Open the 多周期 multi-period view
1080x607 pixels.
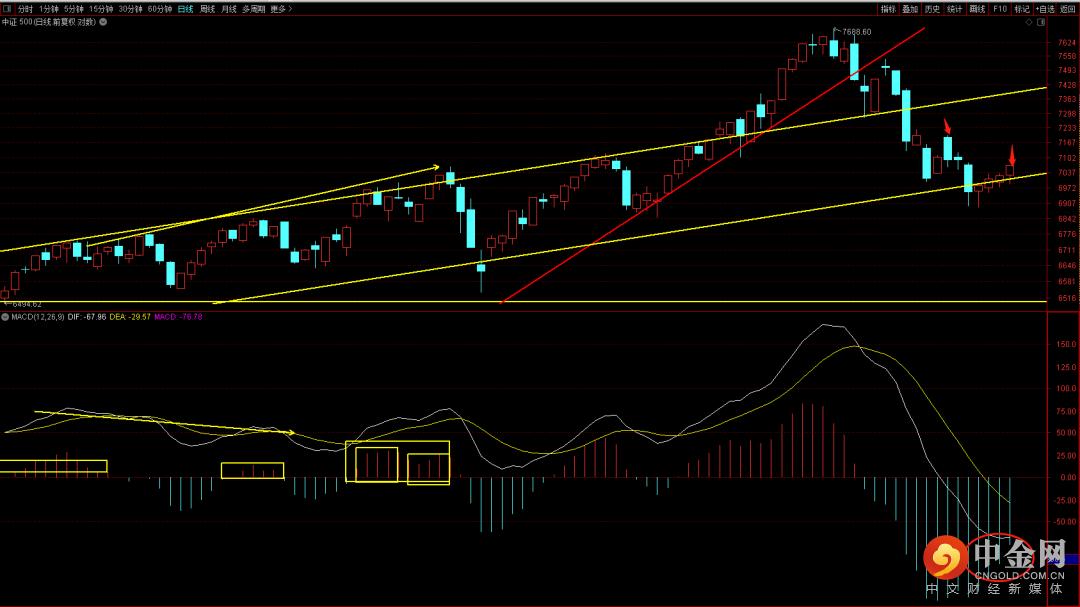(253, 9)
